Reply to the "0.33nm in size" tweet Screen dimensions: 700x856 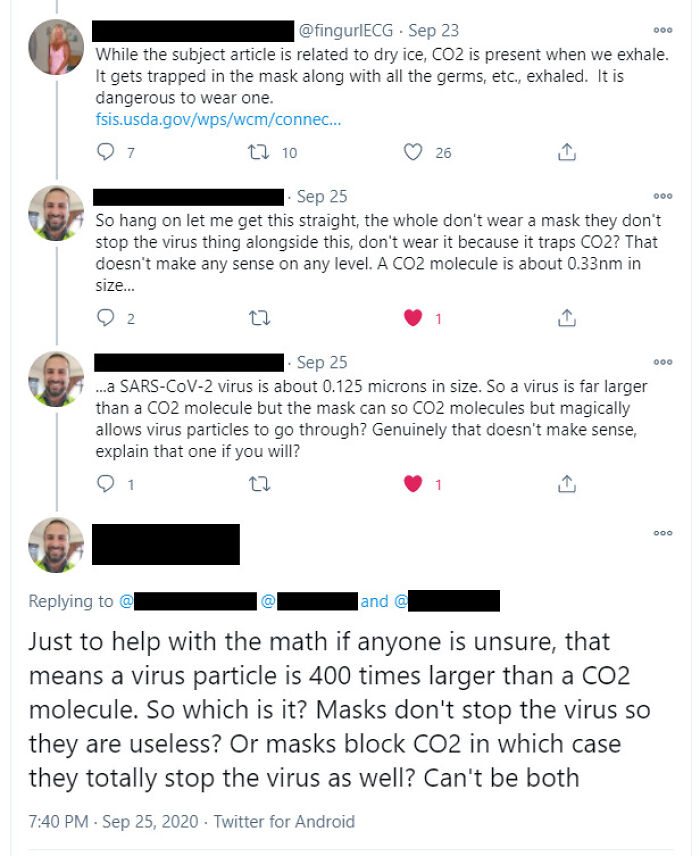(104, 316)
